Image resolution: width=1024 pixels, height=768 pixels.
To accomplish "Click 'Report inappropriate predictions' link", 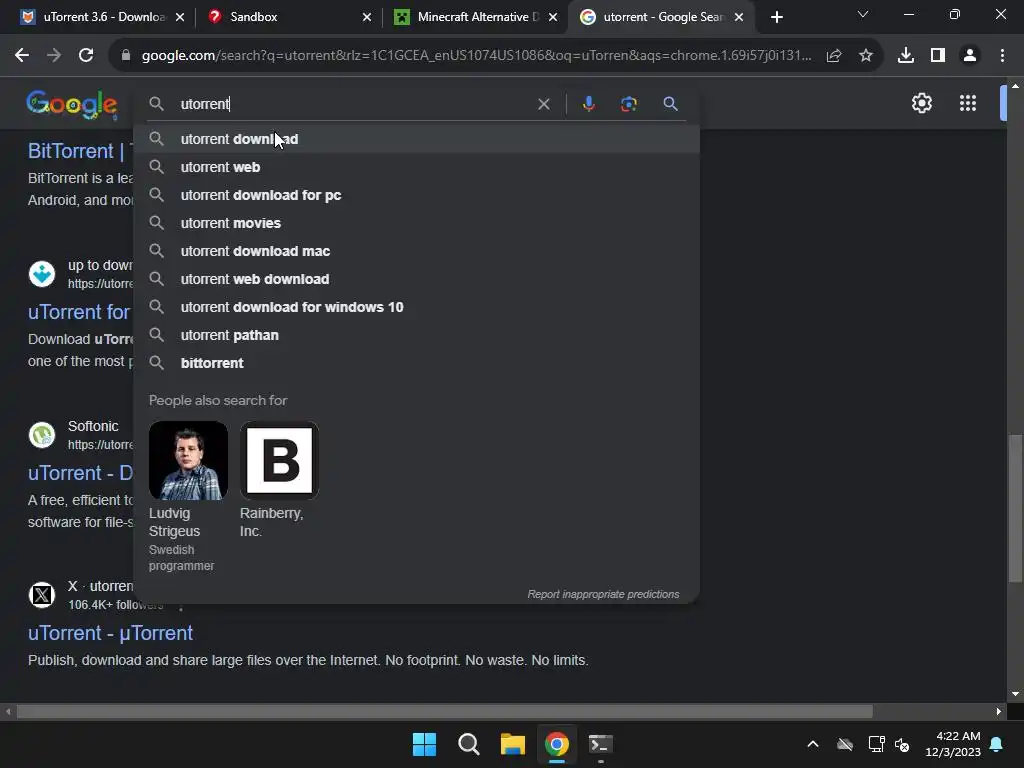I will [x=603, y=594].
